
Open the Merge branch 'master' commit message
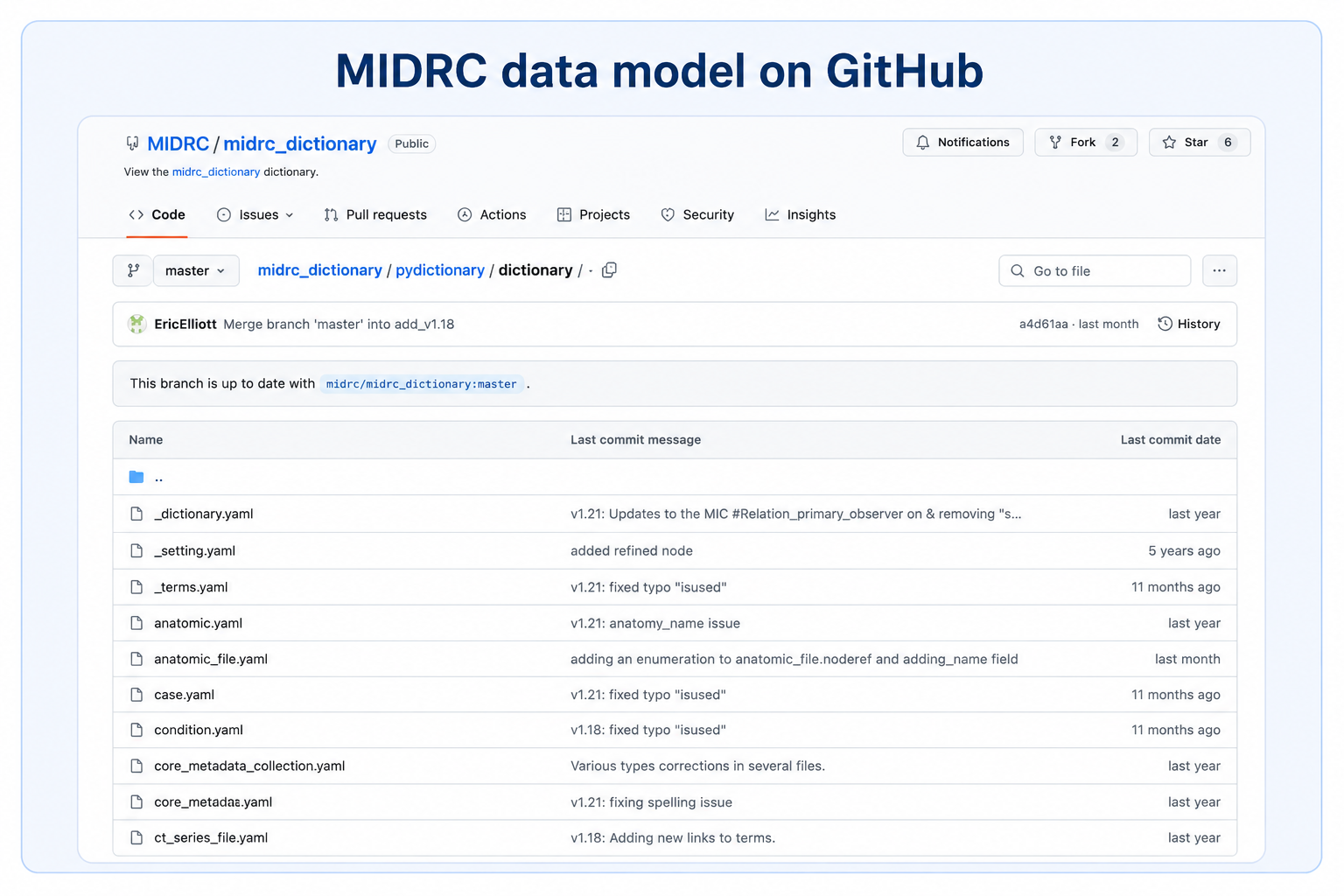tap(339, 324)
